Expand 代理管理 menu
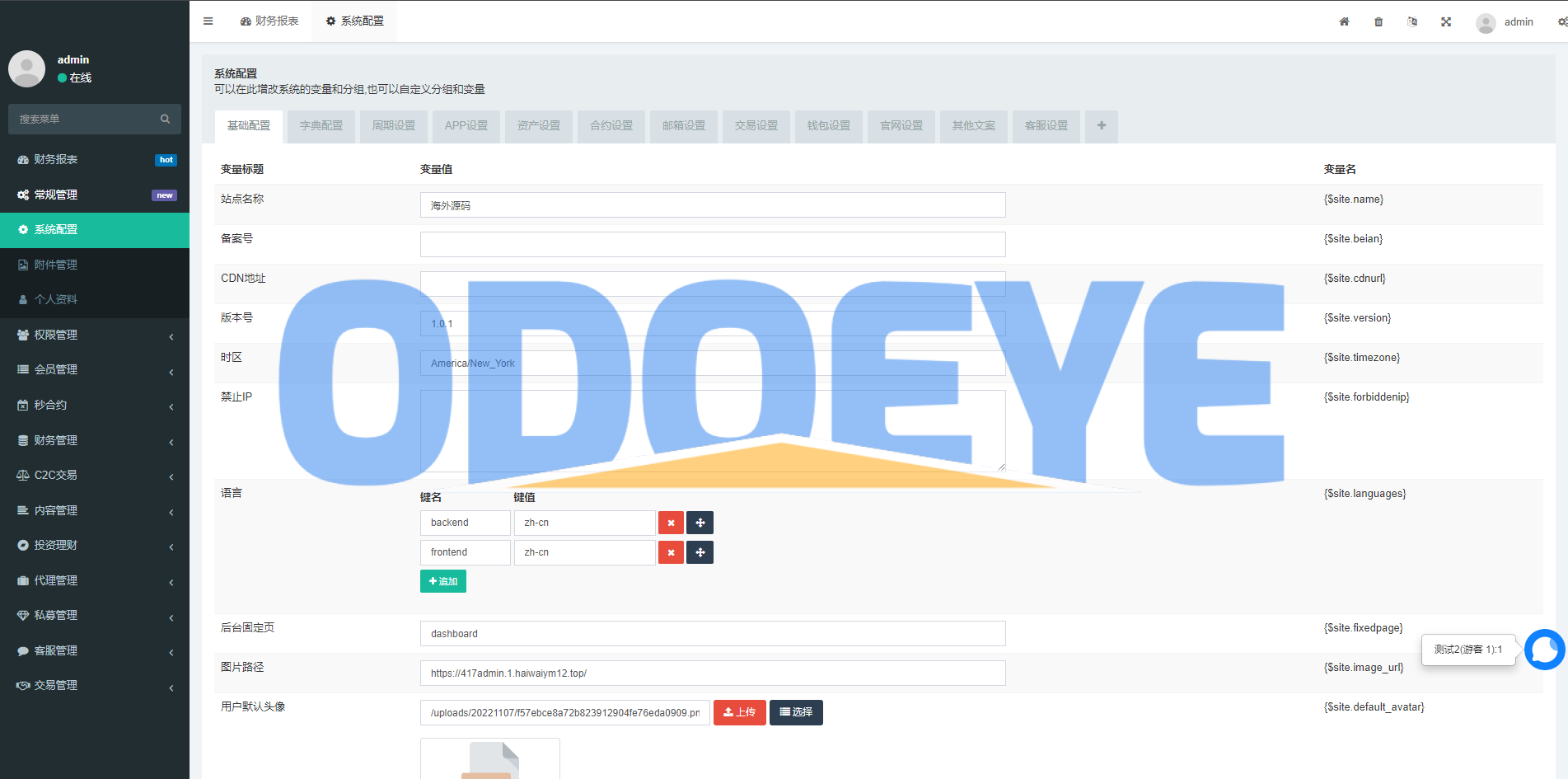This screenshot has height=779, width=1568. pos(95,580)
